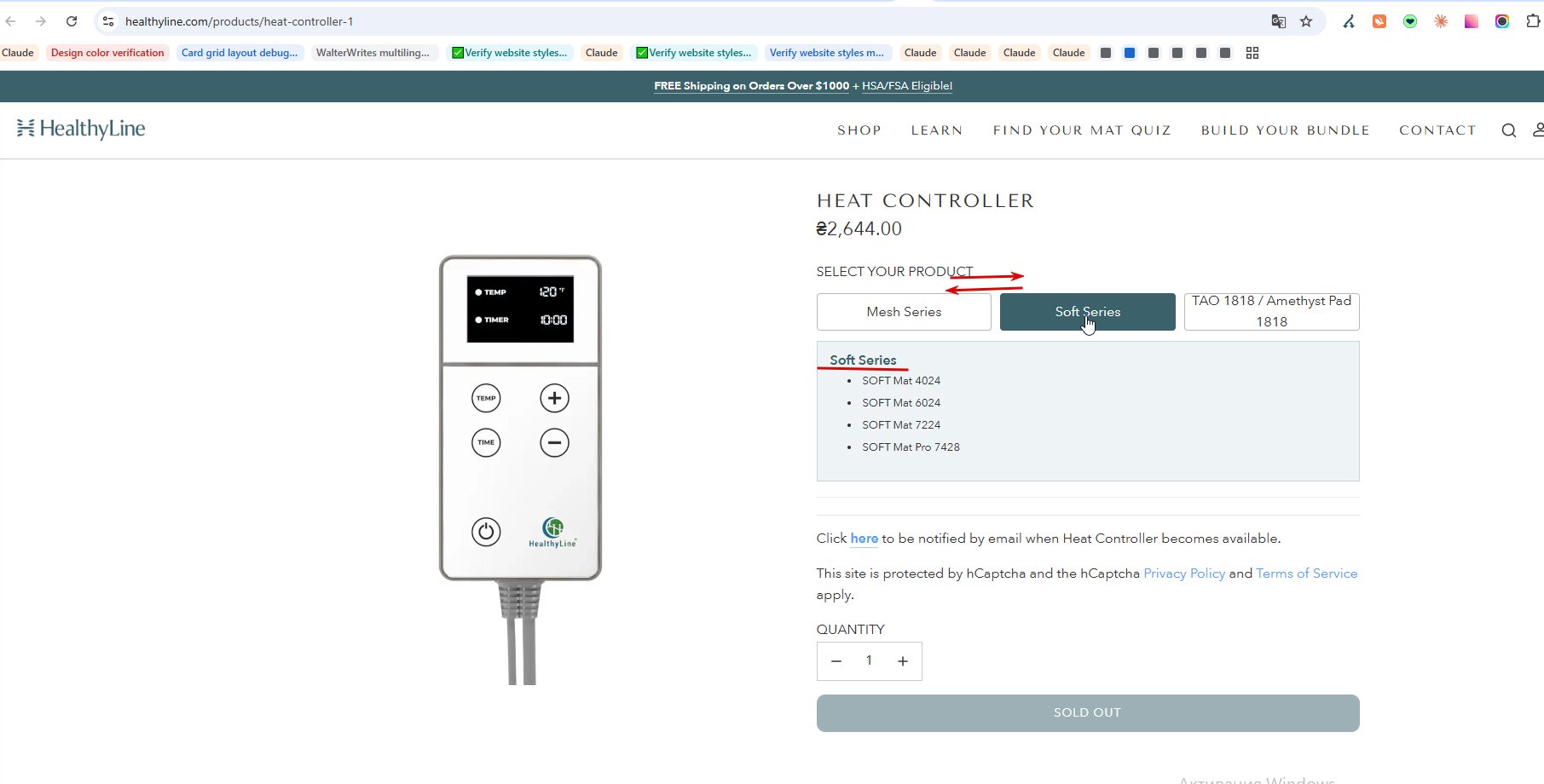This screenshot has height=784, width=1544.
Task: Open the pink gradient square extension
Action: point(1472,21)
